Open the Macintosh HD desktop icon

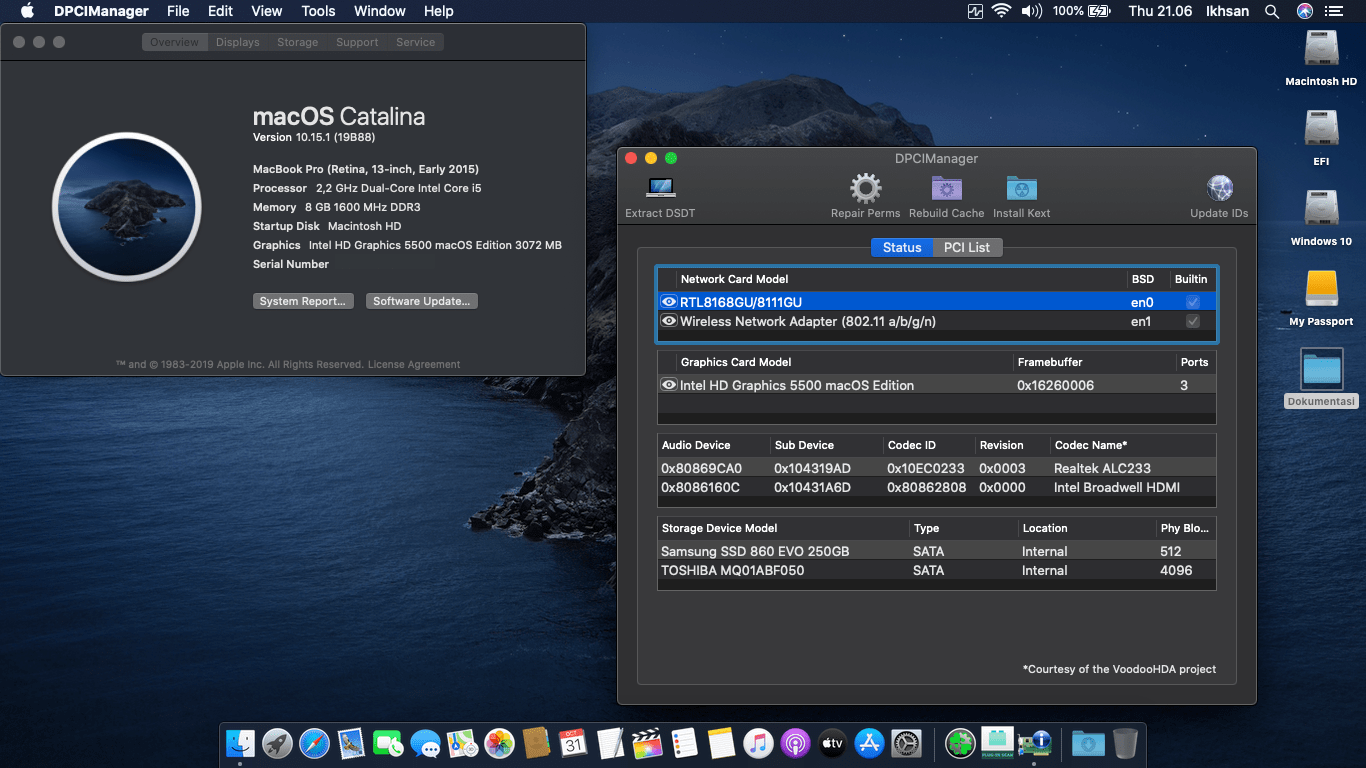pos(1320,55)
